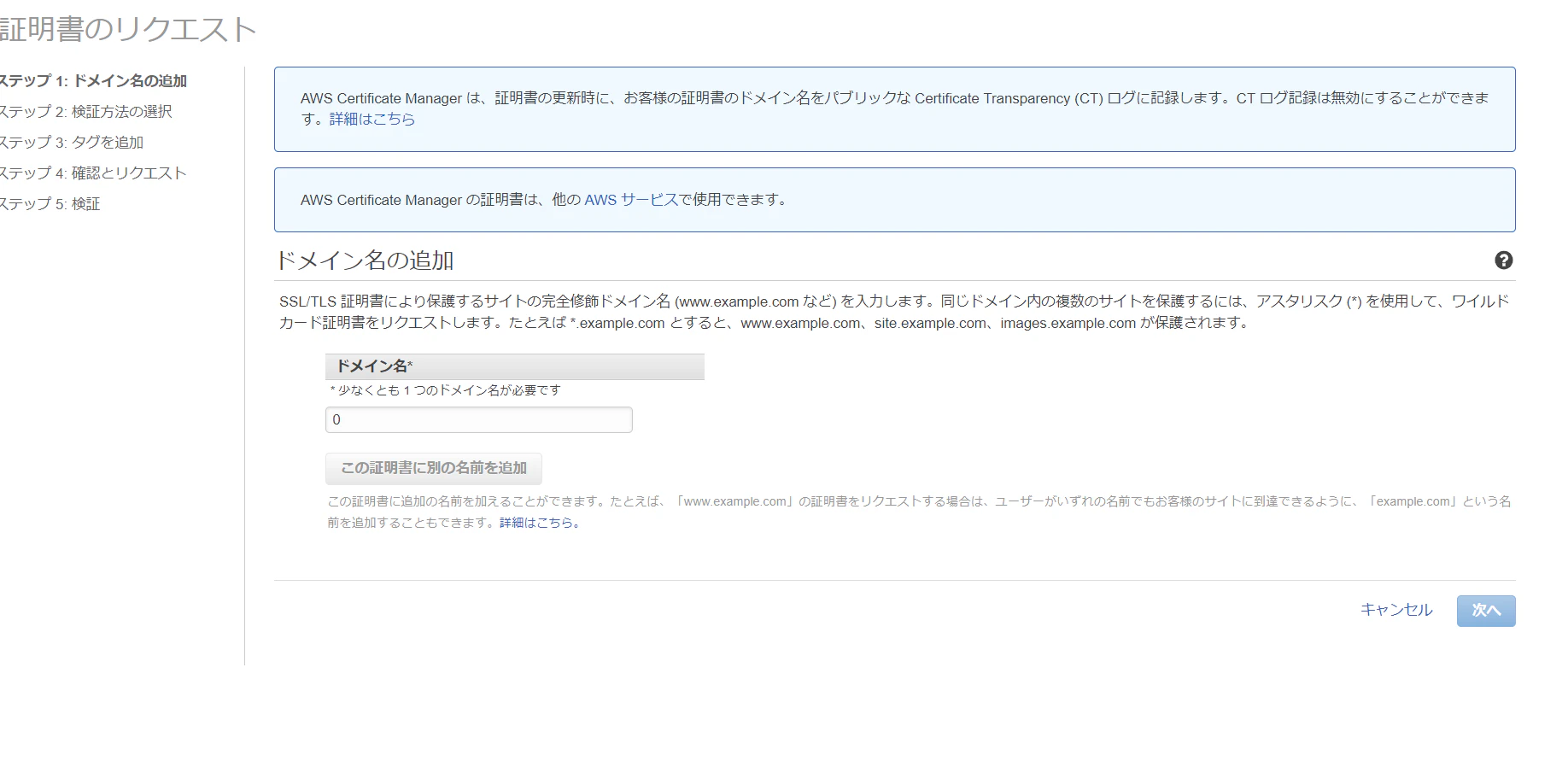This screenshot has width=1568, height=761.
Task: Open the help question mark icon
Action: pos(1503,260)
